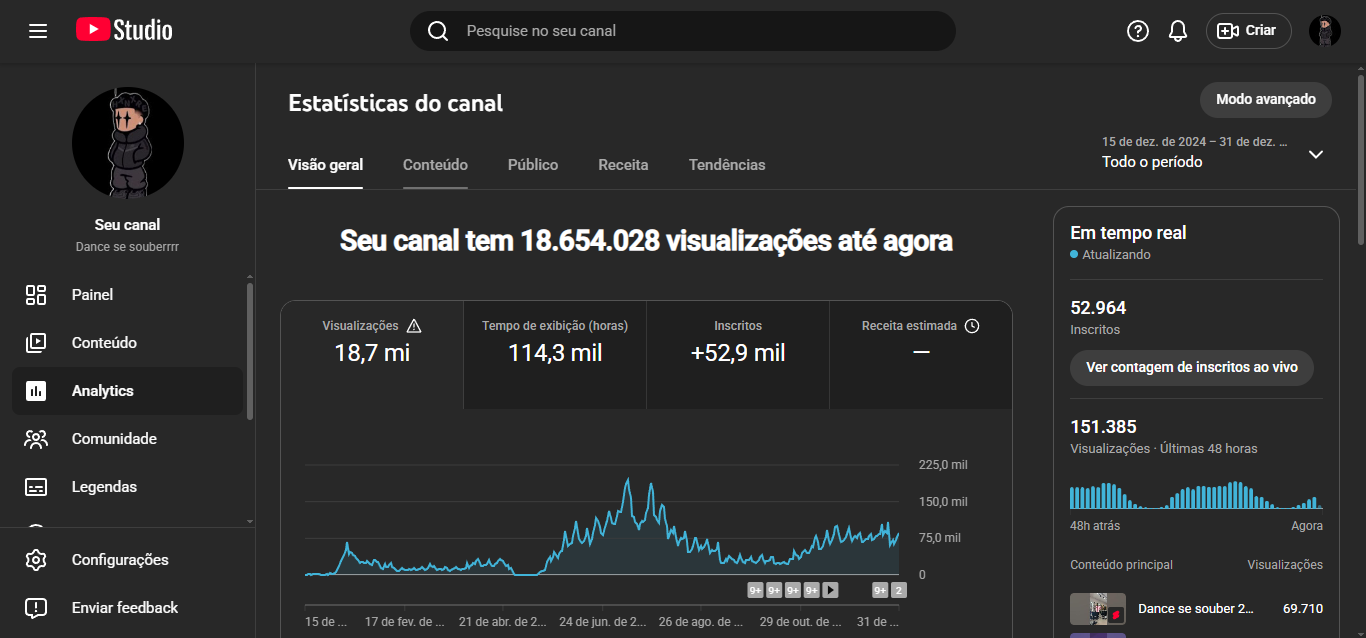Screen dimensions: 1366x638
Task: Switch to Visão geral tab
Action: click(x=326, y=165)
